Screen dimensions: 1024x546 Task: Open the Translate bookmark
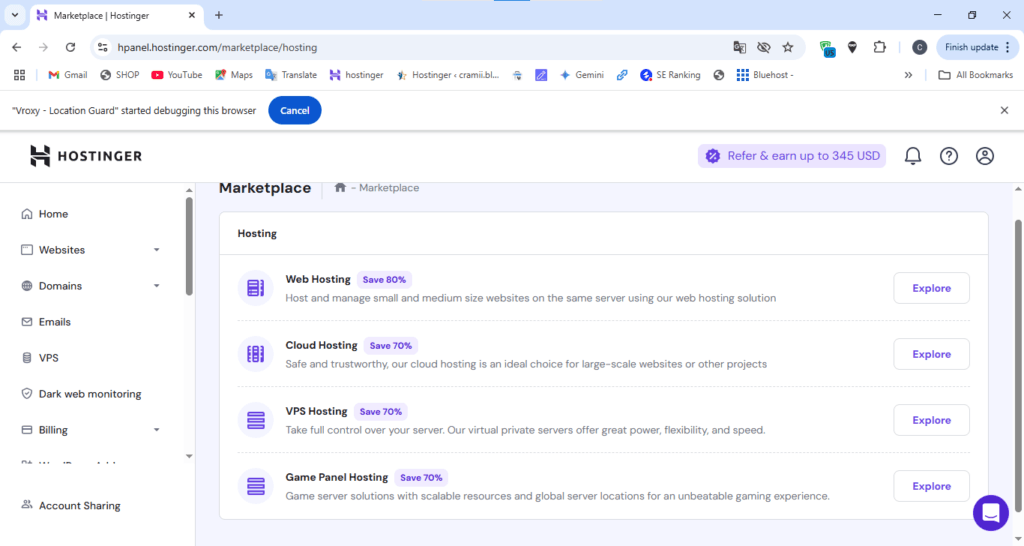tap(291, 75)
